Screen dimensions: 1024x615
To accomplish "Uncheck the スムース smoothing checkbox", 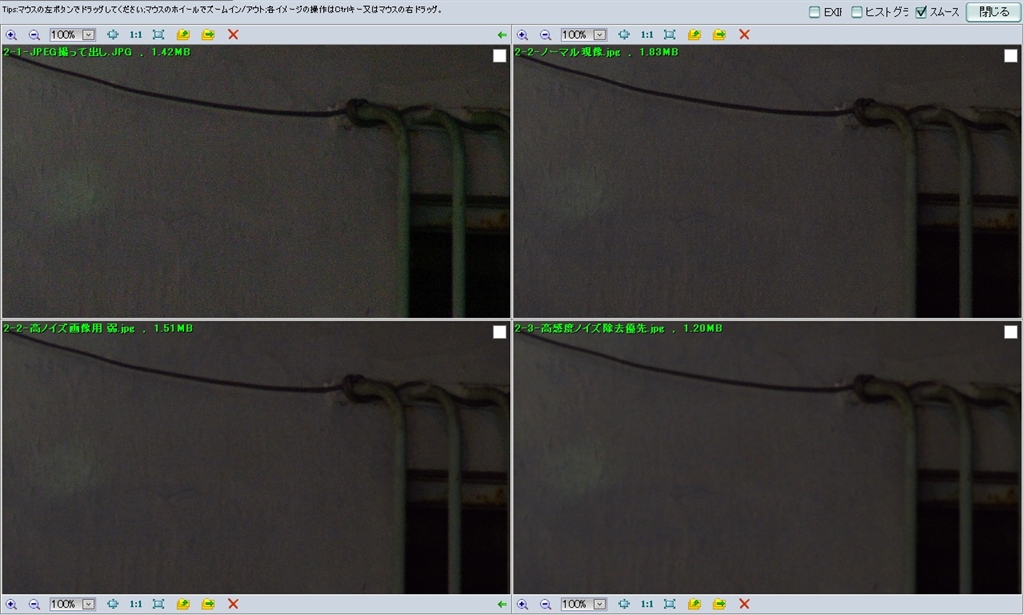I will [921, 12].
